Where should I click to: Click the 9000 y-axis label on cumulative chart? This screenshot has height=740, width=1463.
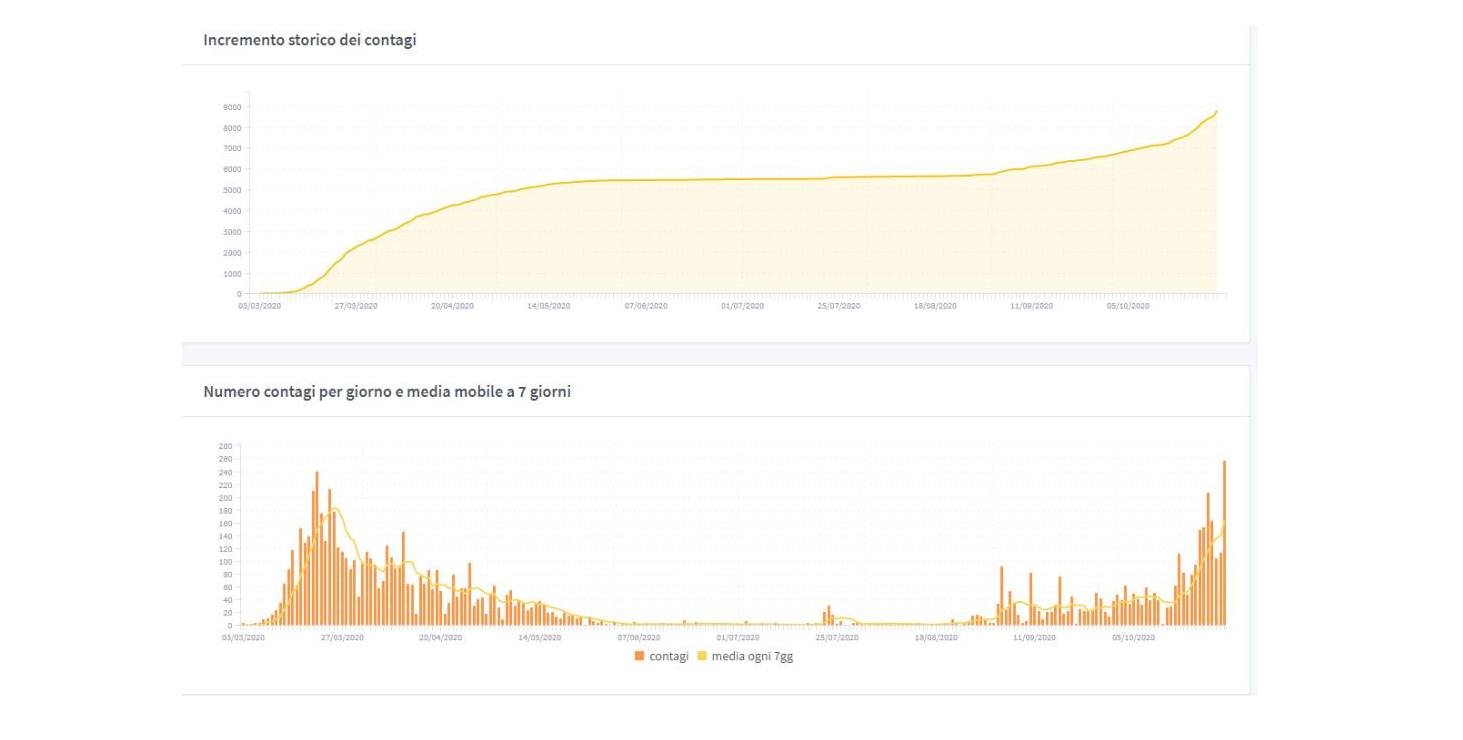(x=231, y=107)
